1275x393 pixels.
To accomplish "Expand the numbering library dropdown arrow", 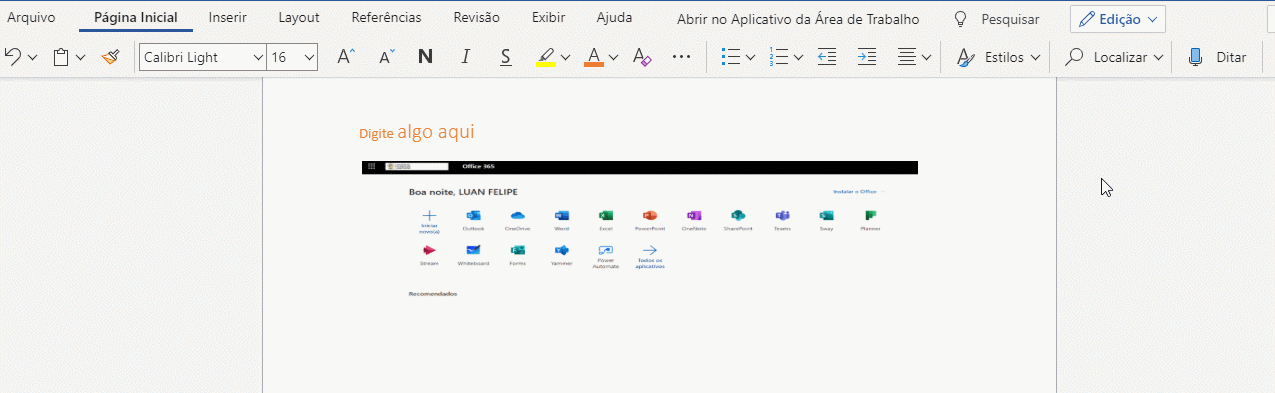I will (799, 58).
